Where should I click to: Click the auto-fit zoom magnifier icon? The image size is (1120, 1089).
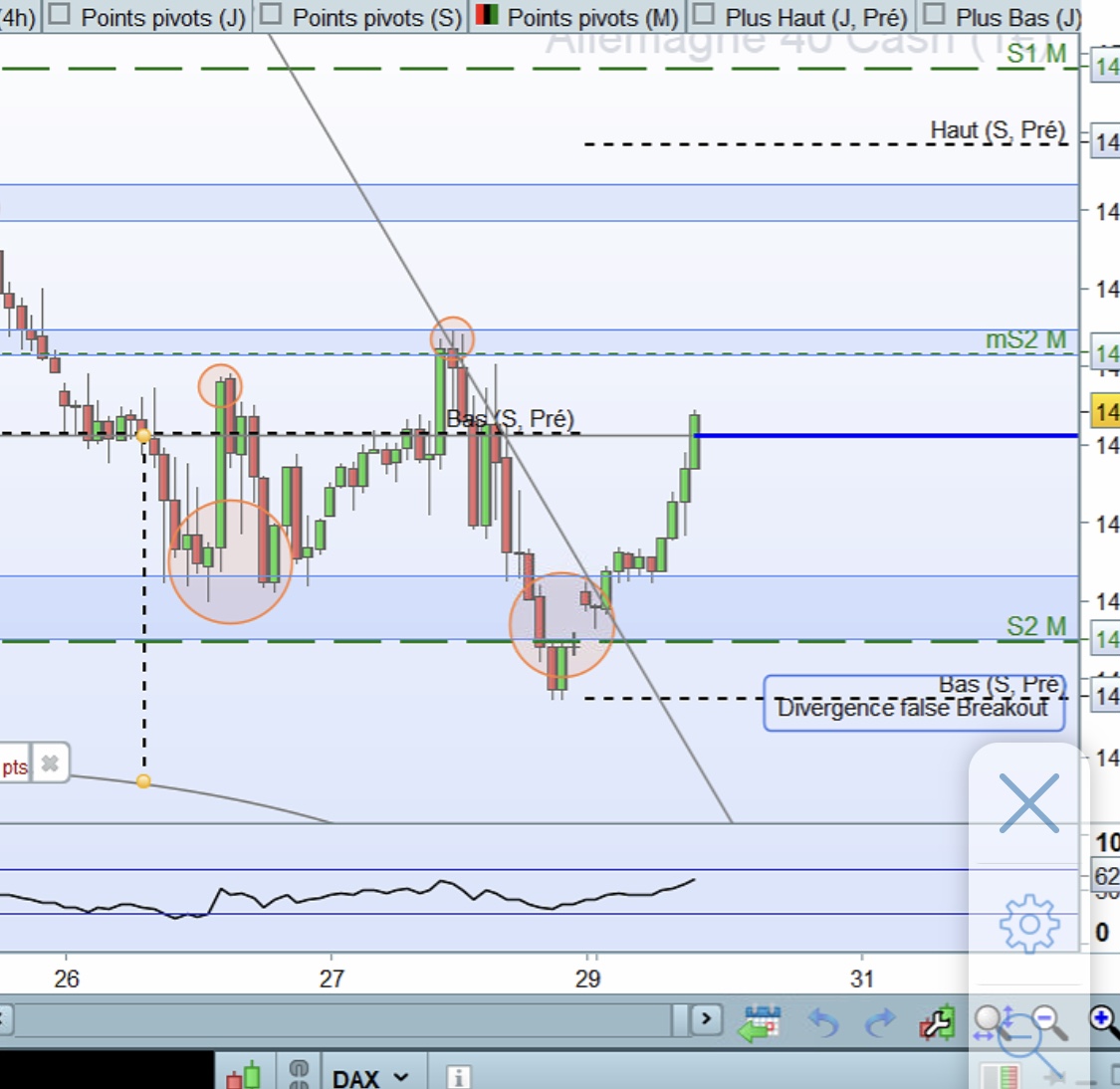point(993,1023)
